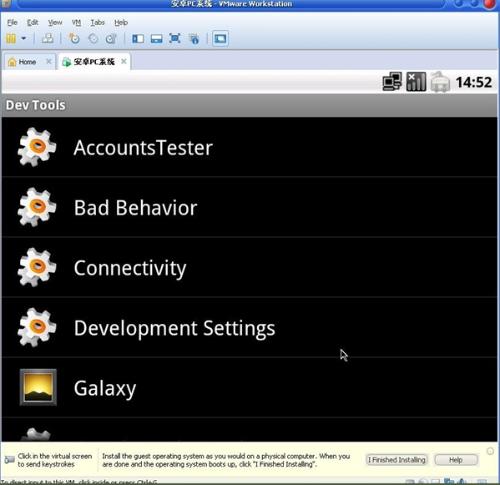Screen dimensions: 500x485
Task: Open the Connectivity tool
Action: [249, 268]
